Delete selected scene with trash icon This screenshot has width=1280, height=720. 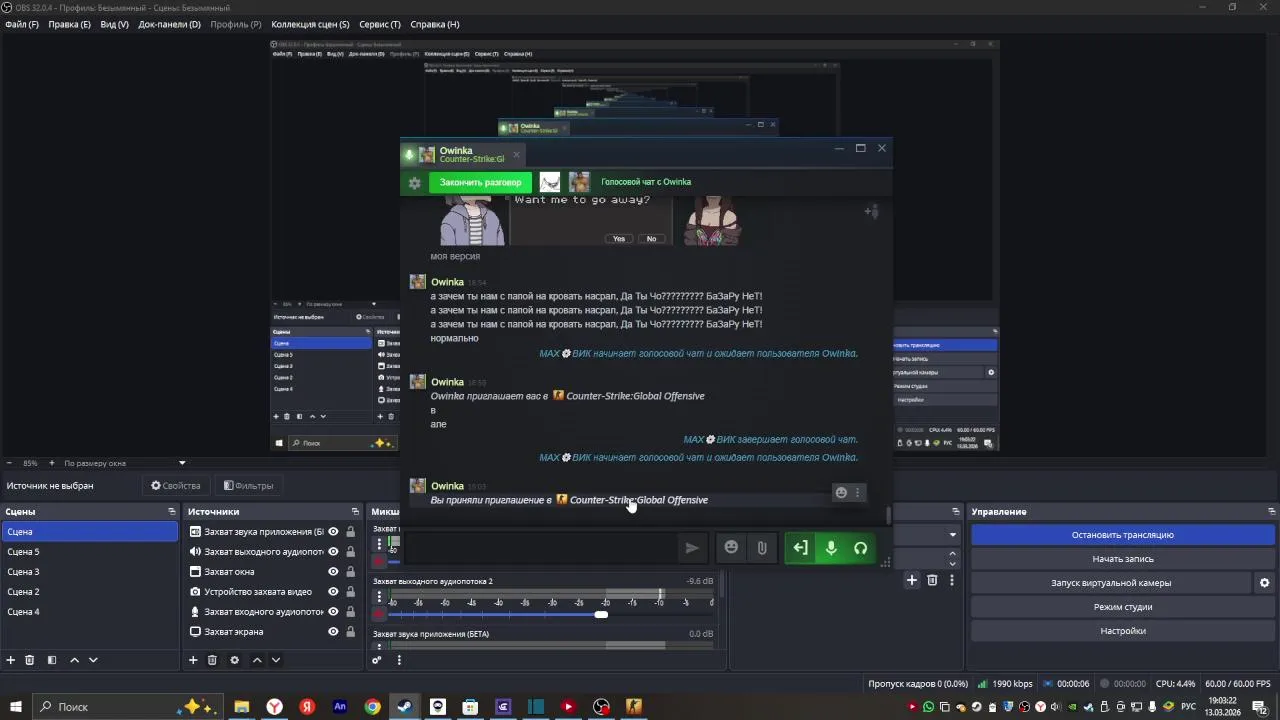coord(30,660)
